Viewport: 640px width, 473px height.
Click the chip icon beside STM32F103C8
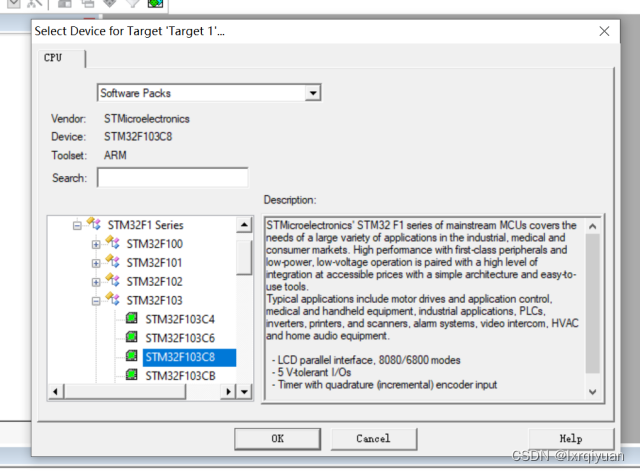(131, 356)
